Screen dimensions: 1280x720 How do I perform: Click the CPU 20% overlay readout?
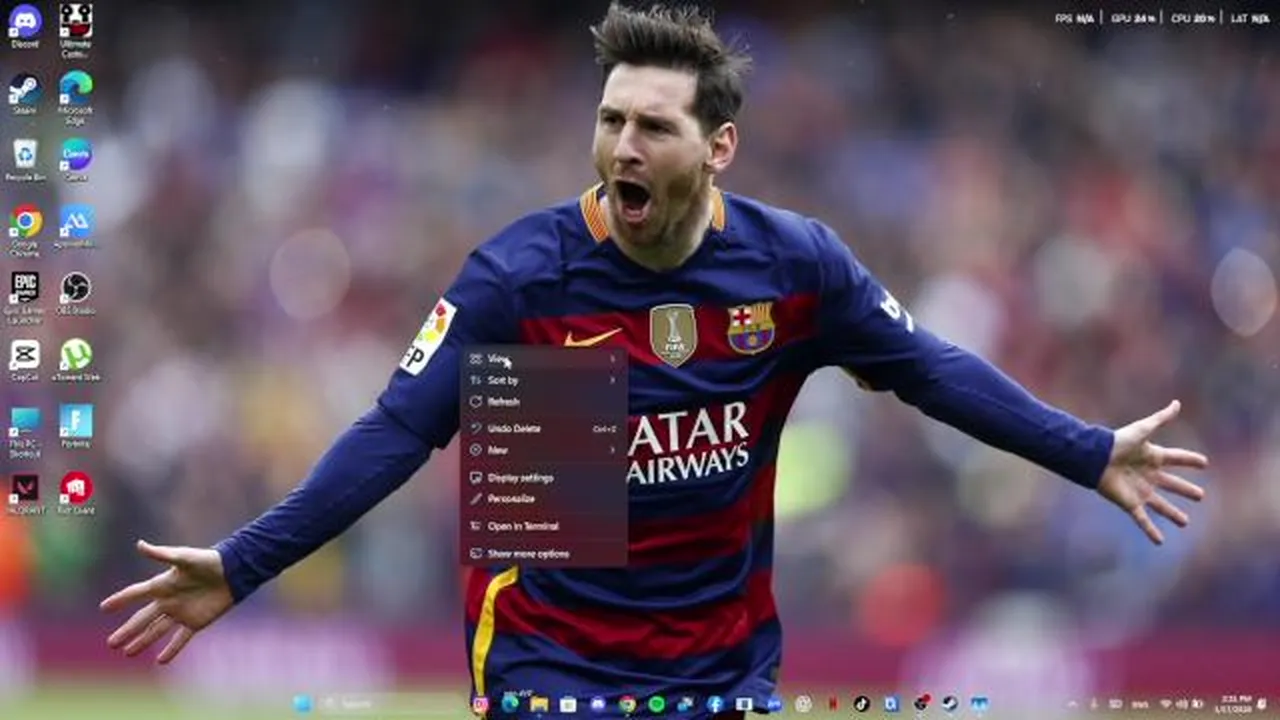[x=1193, y=18]
